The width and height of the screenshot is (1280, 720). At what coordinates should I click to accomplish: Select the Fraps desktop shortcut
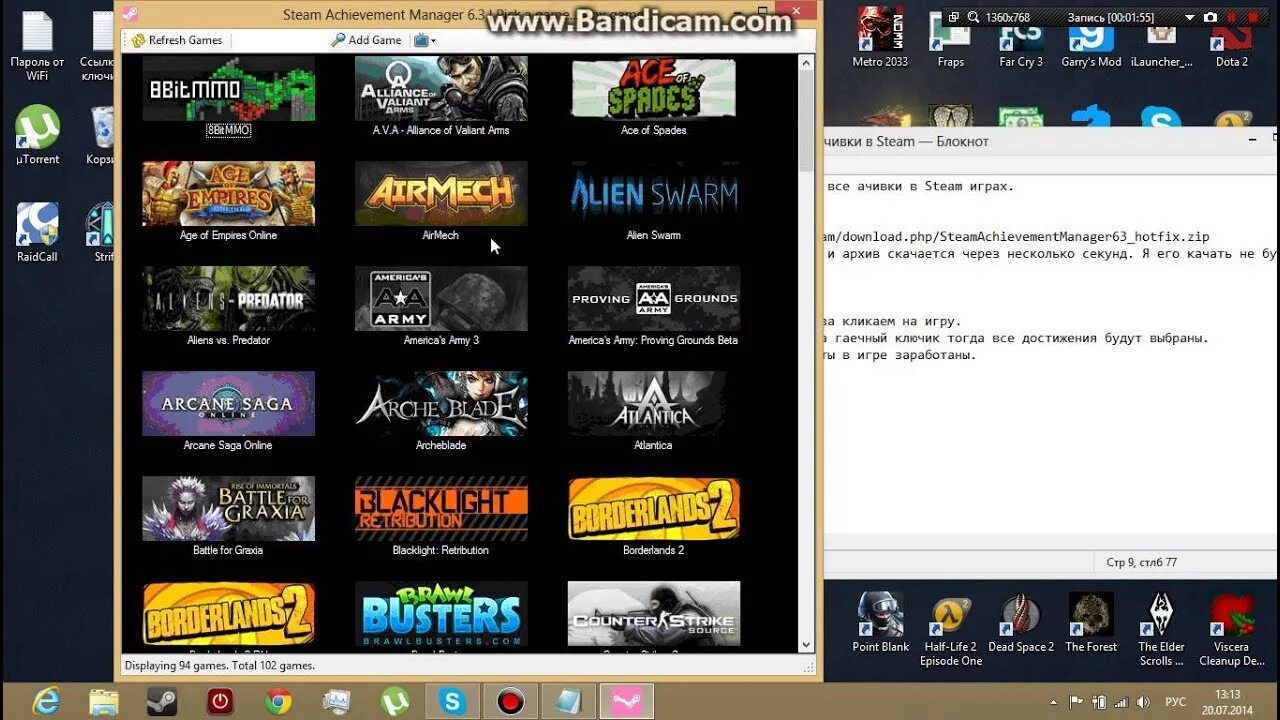click(x=951, y=40)
